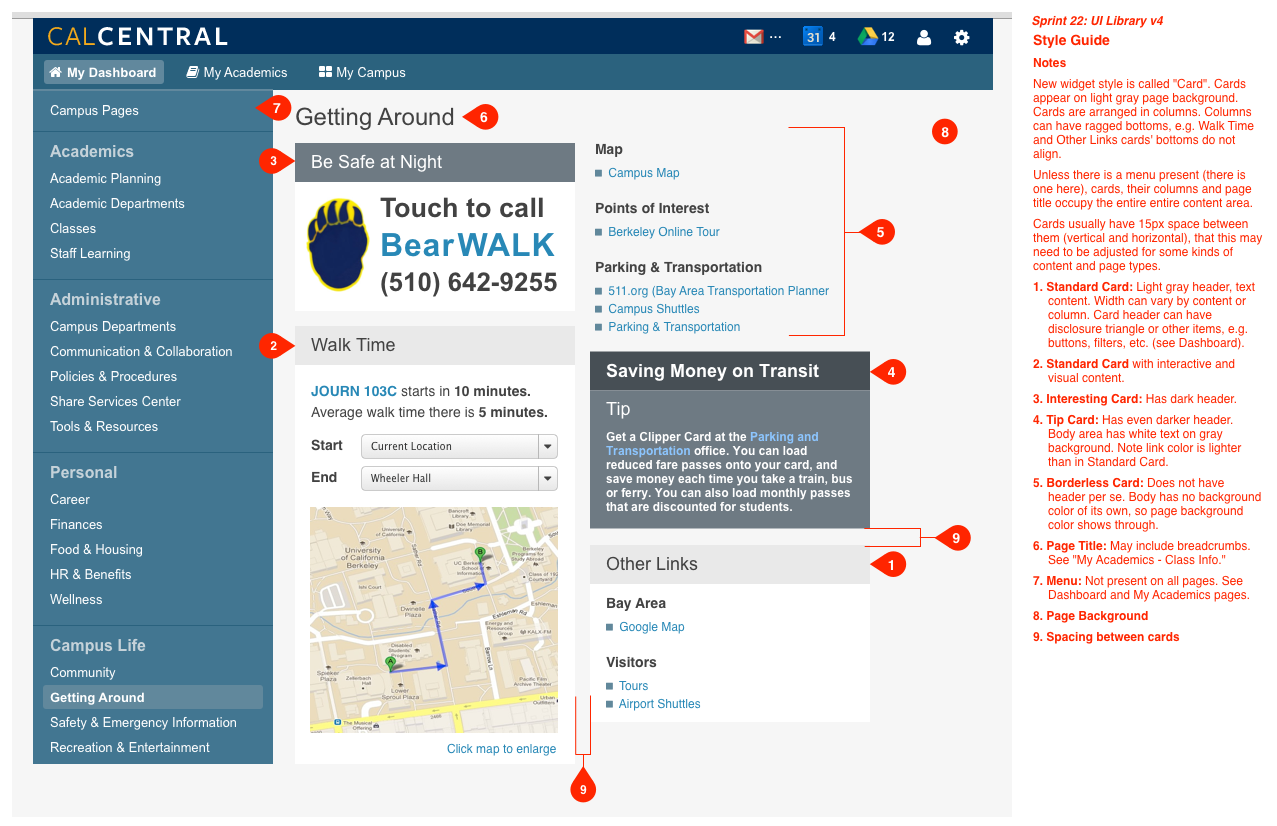The height and width of the screenshot is (826, 1277).
Task: Select Campus Departments in the sidebar
Action: pos(113,326)
